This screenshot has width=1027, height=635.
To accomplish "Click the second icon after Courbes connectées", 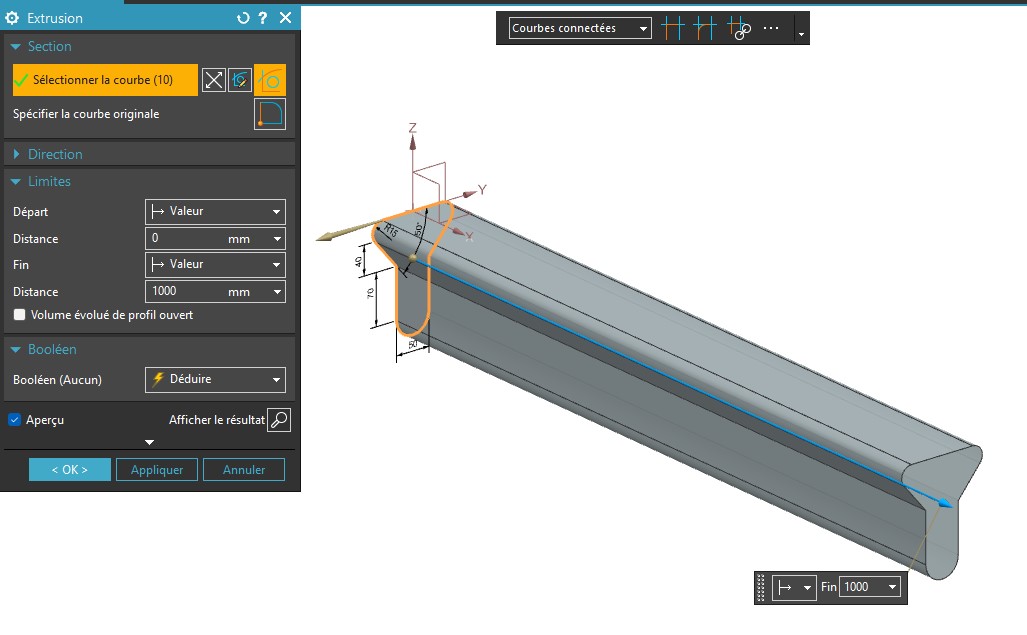I will (705, 28).
